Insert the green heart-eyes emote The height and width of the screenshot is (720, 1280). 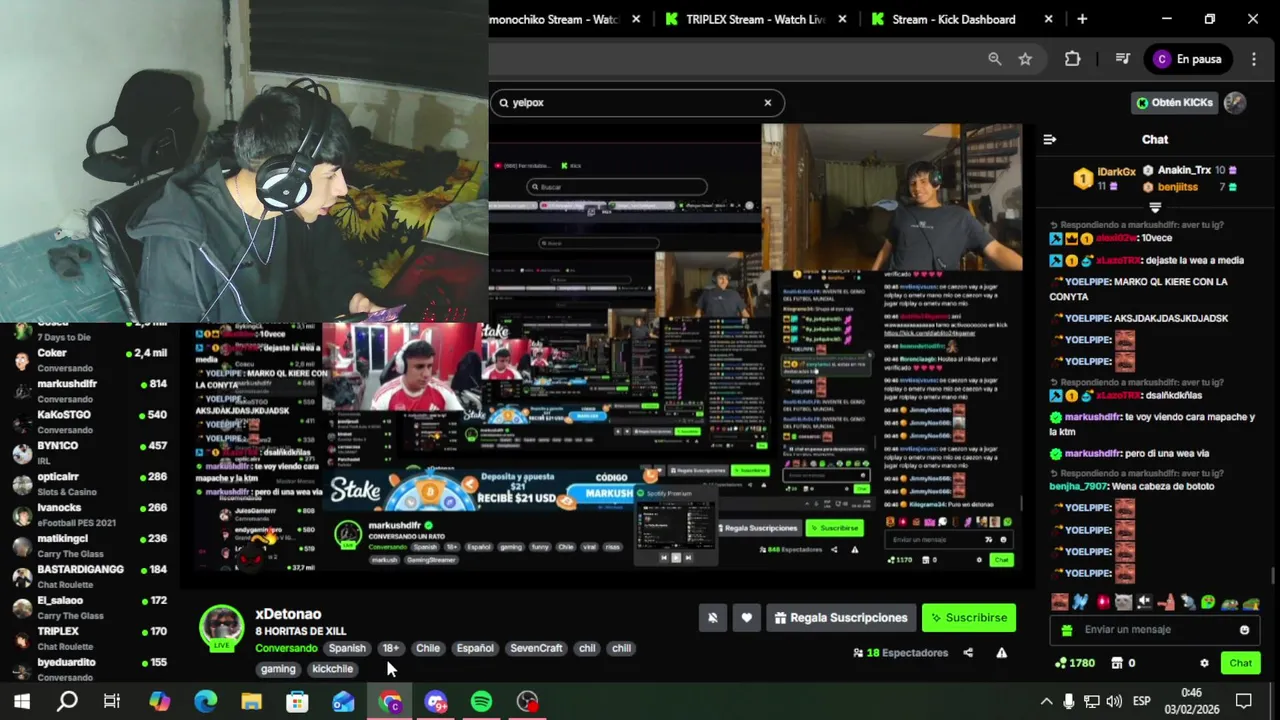click(x=1208, y=602)
